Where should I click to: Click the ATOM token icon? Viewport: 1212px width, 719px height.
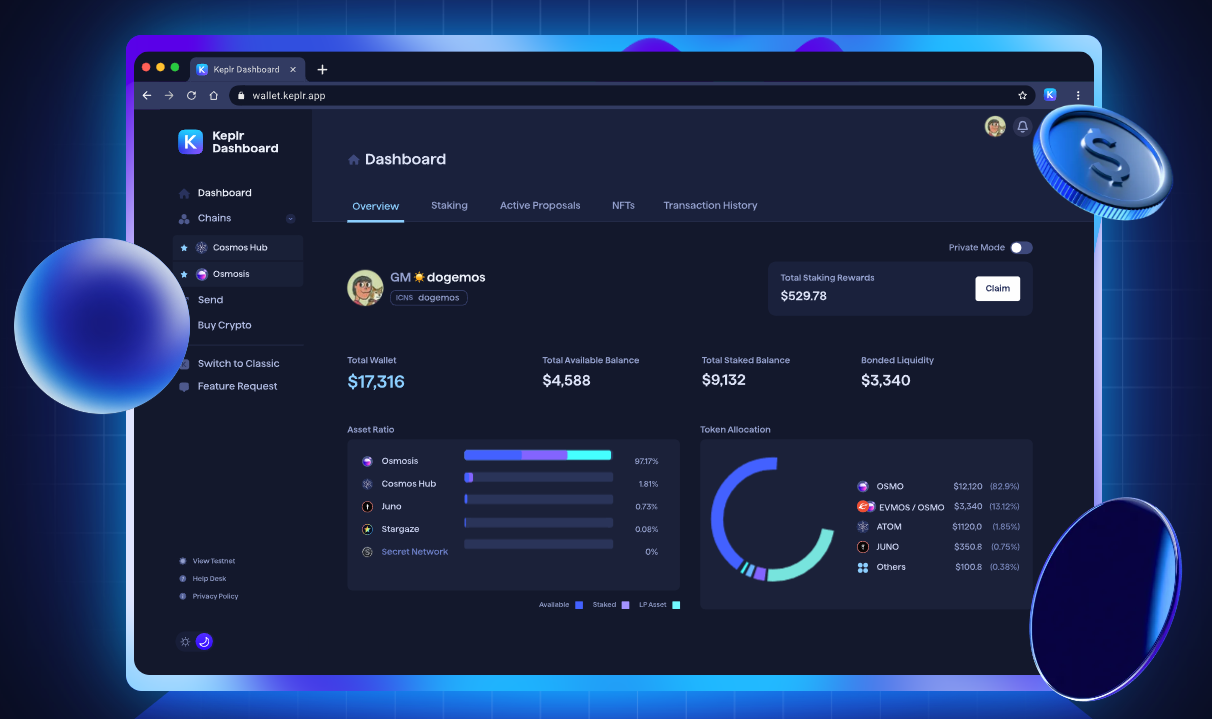pyautogui.click(x=863, y=527)
